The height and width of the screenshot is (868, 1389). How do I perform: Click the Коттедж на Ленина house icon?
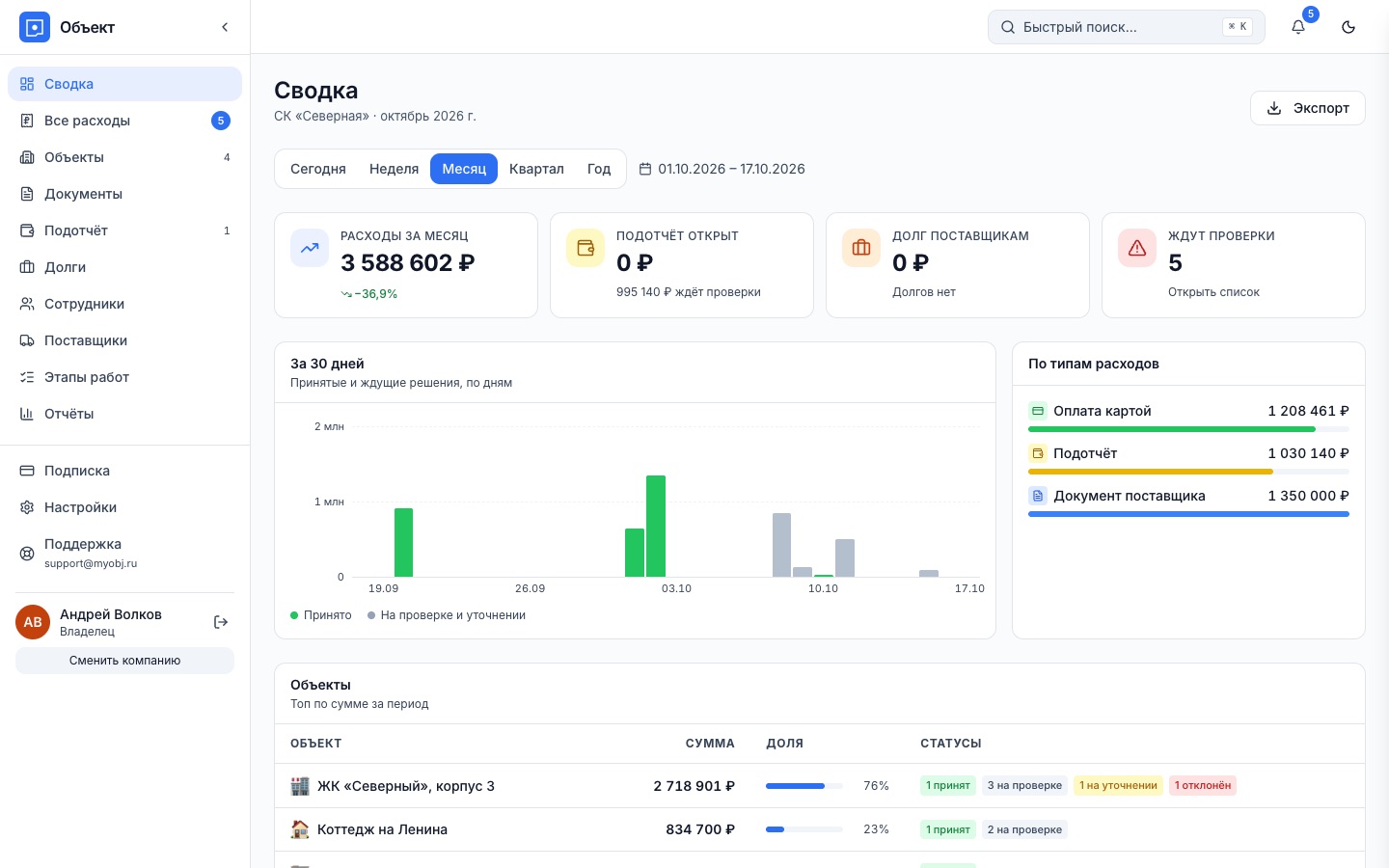(x=300, y=829)
